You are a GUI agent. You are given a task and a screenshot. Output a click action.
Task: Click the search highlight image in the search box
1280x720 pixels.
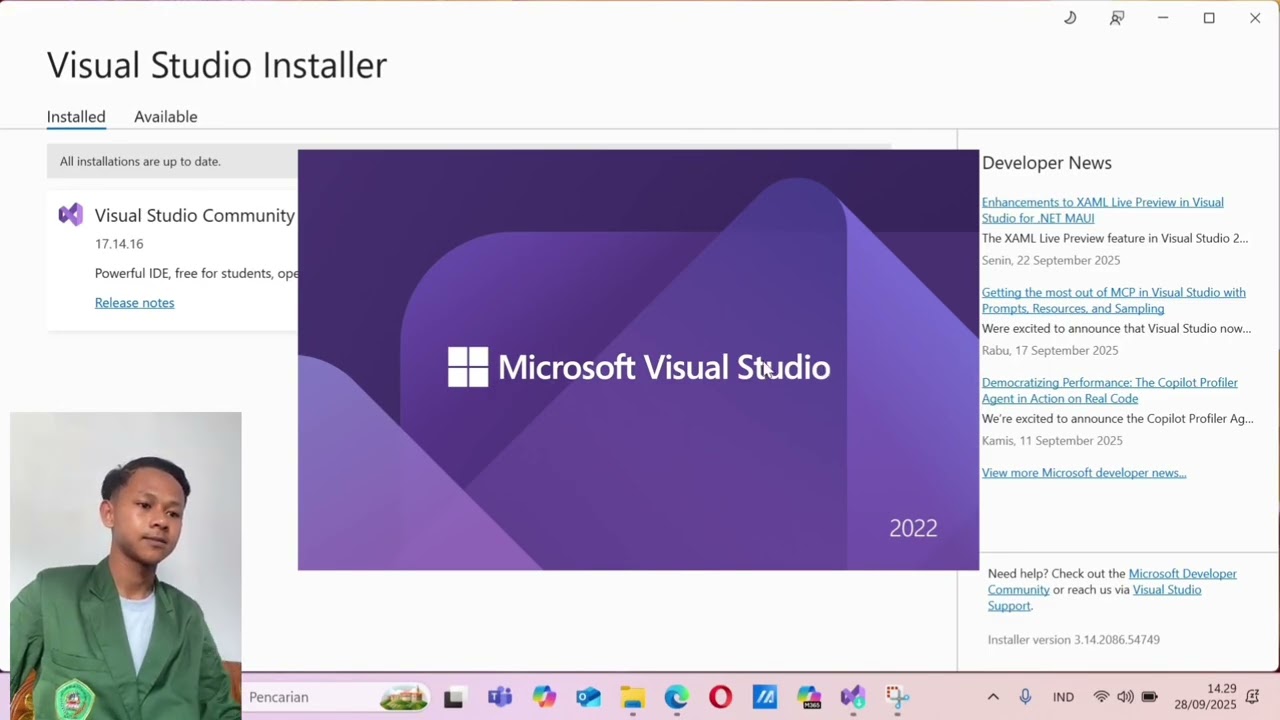(x=404, y=697)
